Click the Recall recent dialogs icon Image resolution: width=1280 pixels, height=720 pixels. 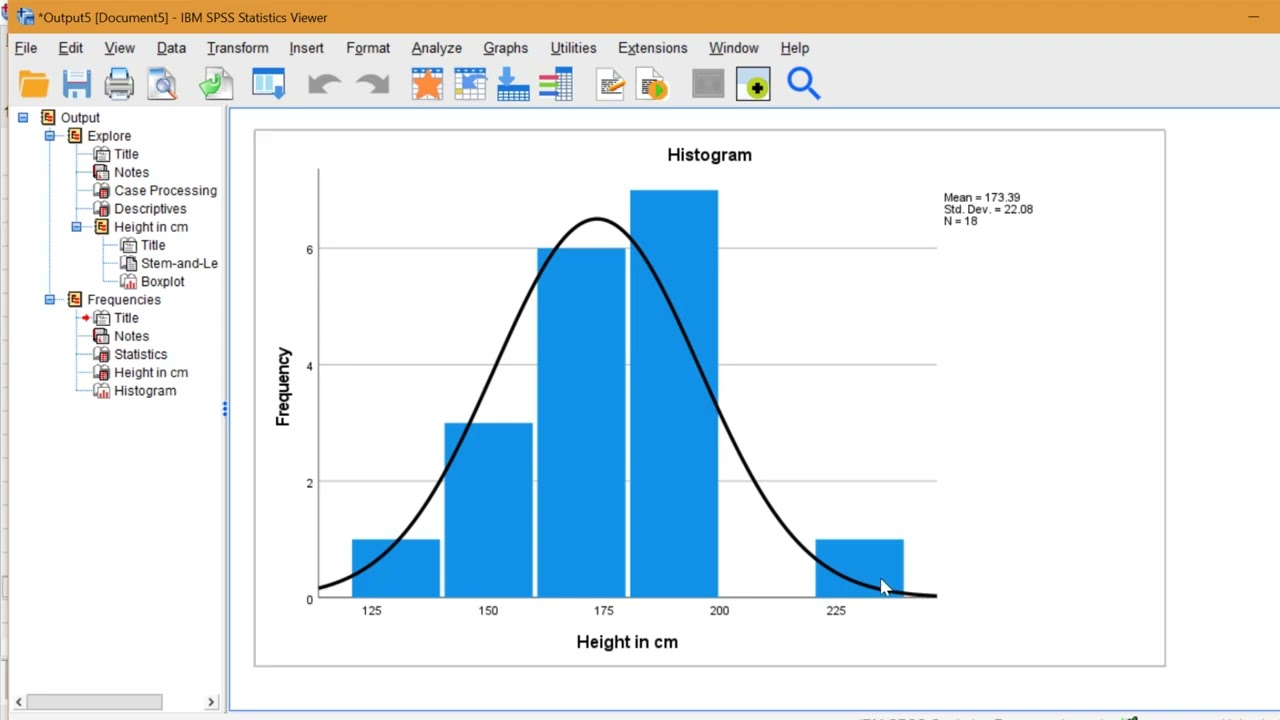coord(268,85)
